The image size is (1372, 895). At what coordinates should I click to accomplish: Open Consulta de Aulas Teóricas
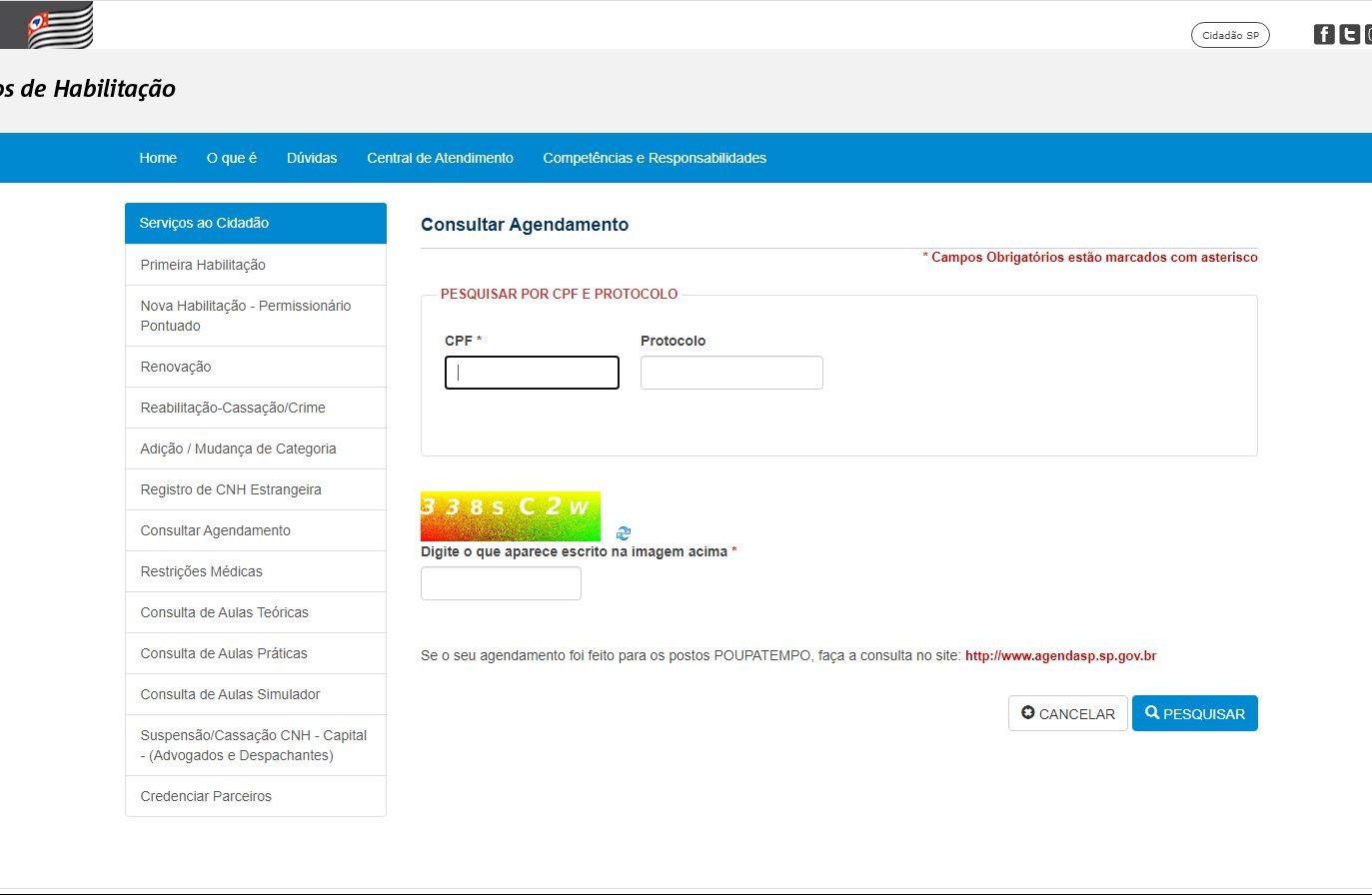(x=256, y=612)
